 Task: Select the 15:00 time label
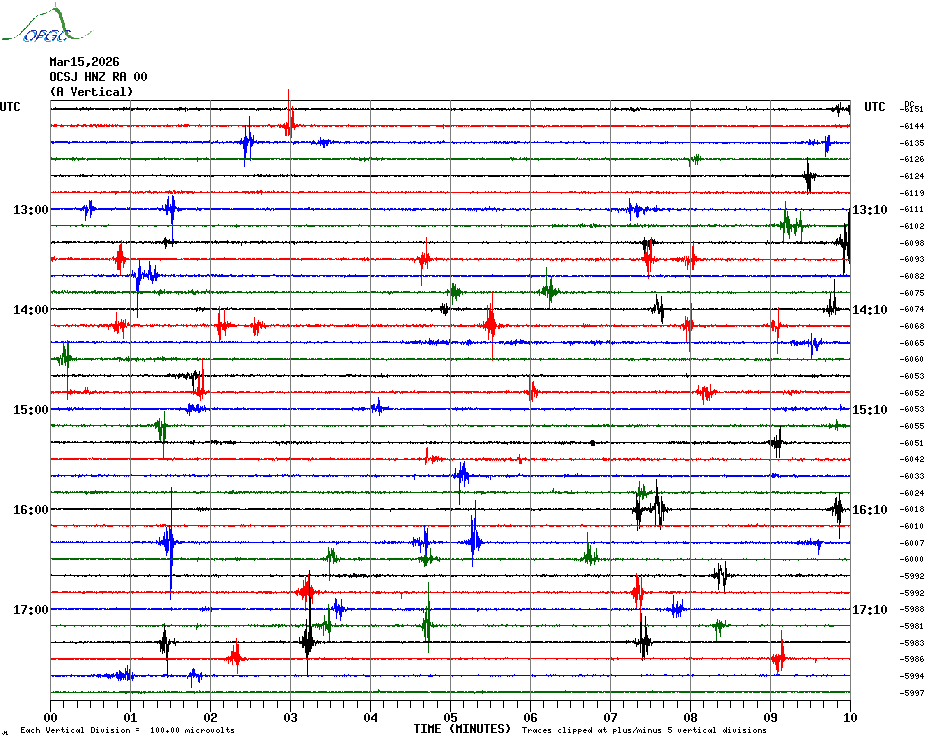coord(31,409)
